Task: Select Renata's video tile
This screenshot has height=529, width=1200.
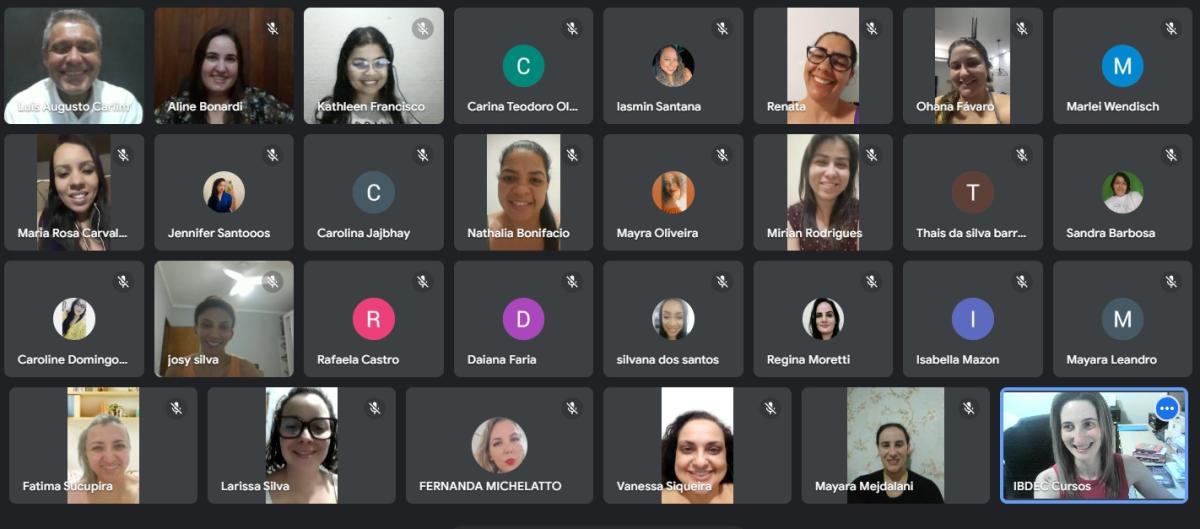Action: point(823,66)
